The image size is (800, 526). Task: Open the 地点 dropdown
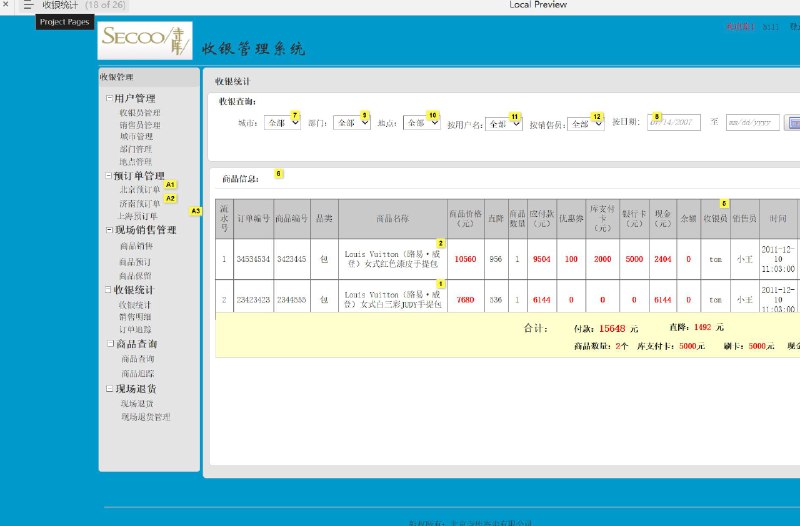(421, 123)
